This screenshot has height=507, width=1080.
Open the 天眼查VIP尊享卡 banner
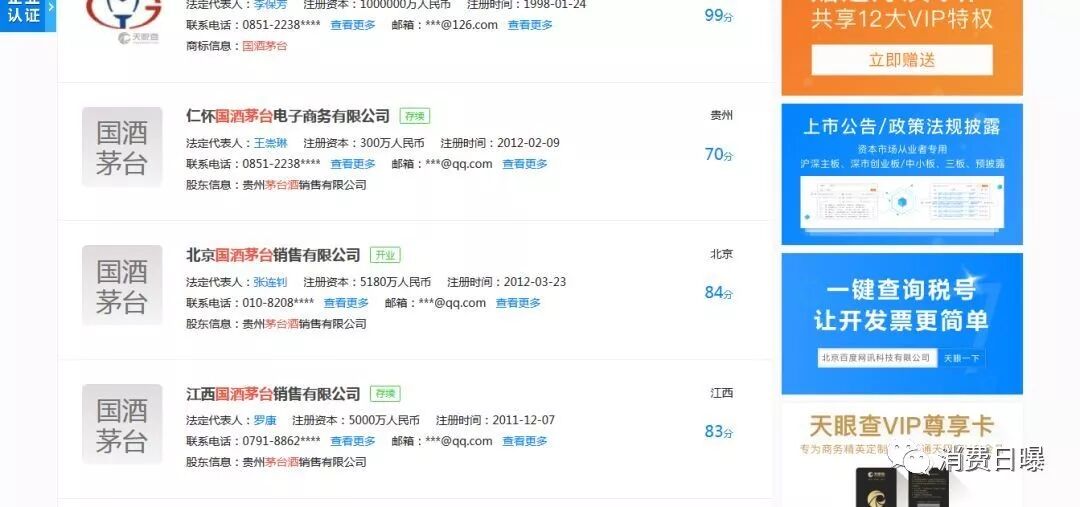[902, 455]
